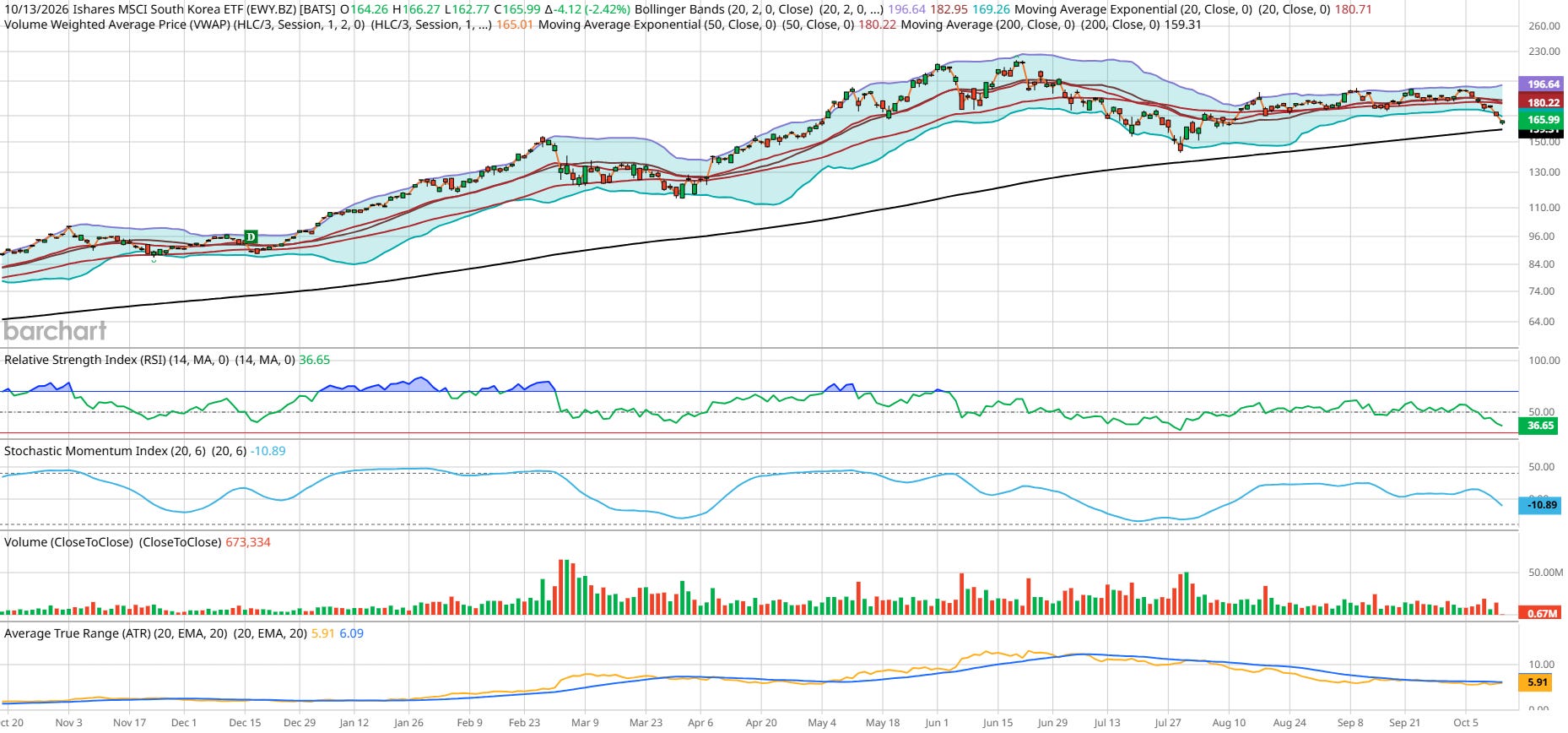Click the Sep 8 date axis label

point(1350,723)
